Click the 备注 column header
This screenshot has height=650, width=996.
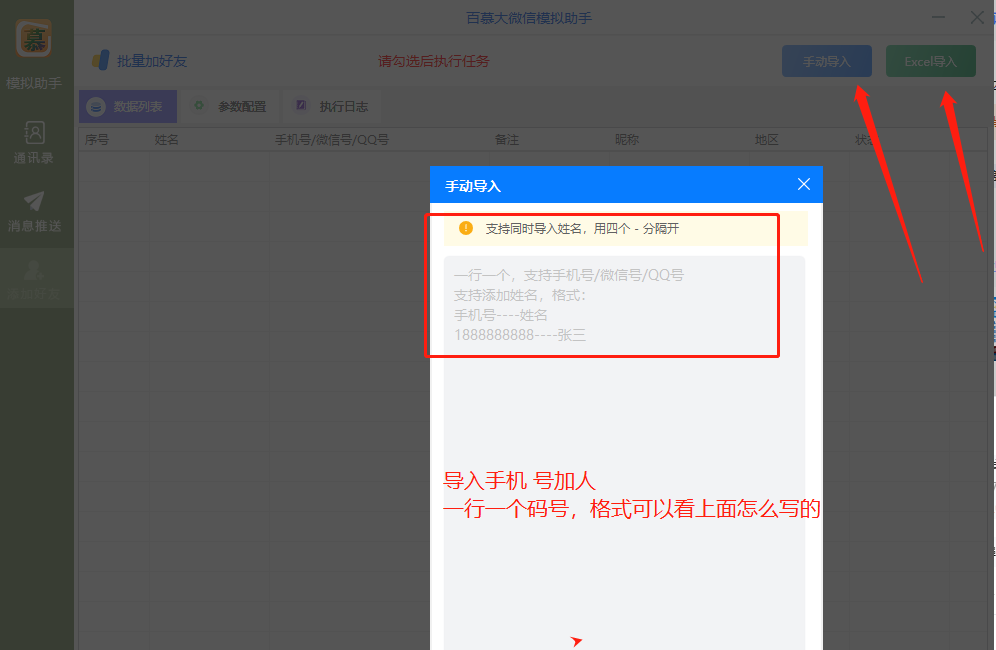pos(506,140)
